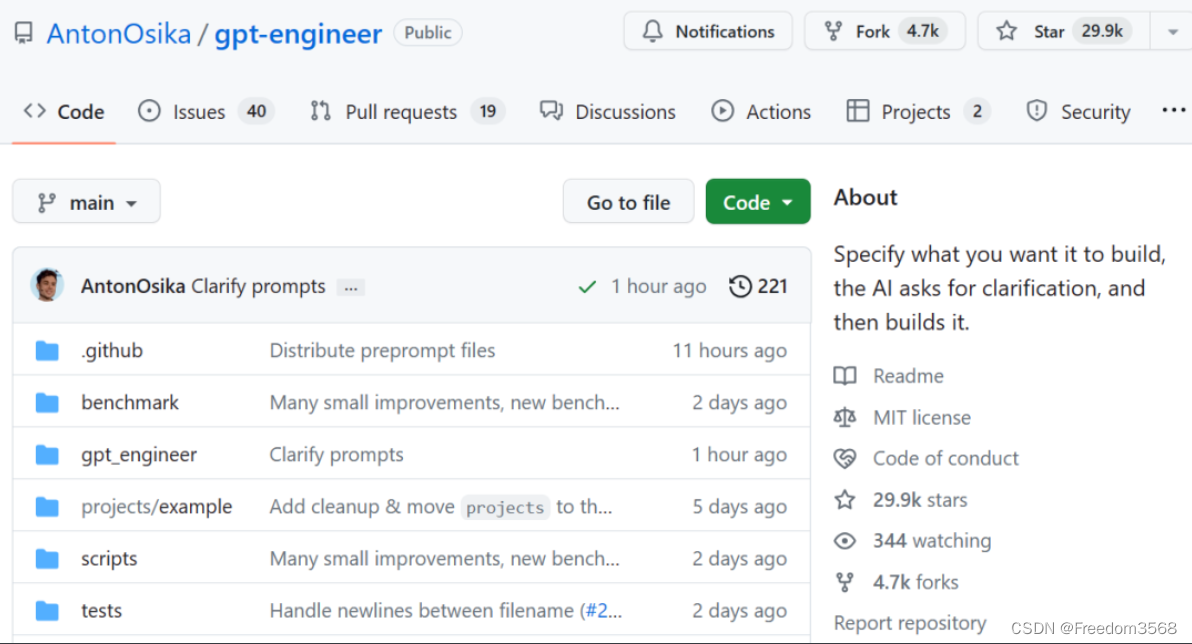Open the tests folder
The height and width of the screenshot is (644, 1192).
101,610
